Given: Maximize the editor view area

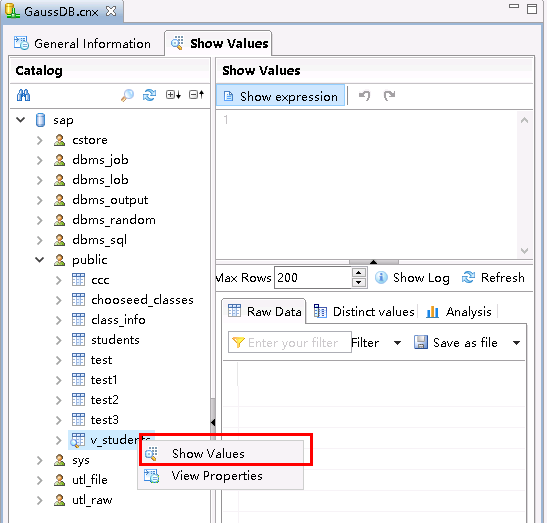Looking at the screenshot, I should click(x=531, y=9).
